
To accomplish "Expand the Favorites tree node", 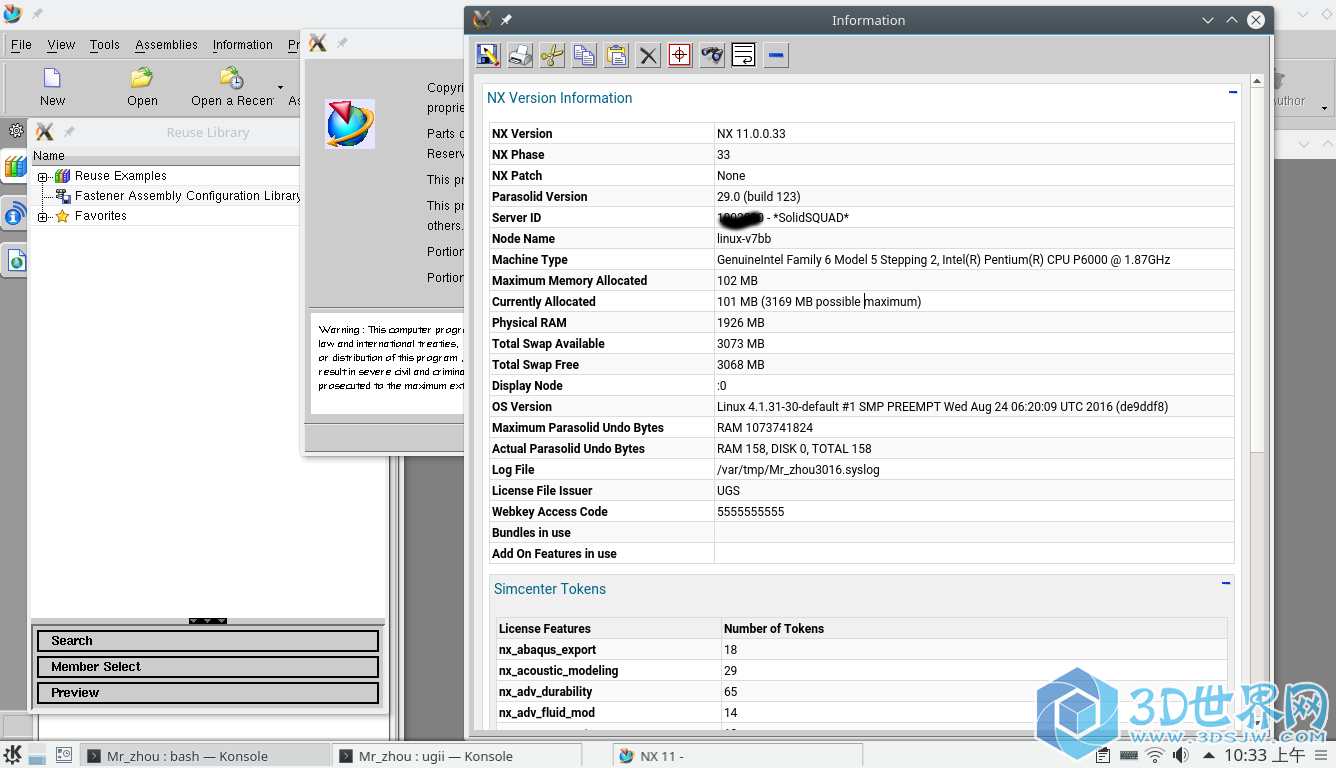I will (43, 217).
